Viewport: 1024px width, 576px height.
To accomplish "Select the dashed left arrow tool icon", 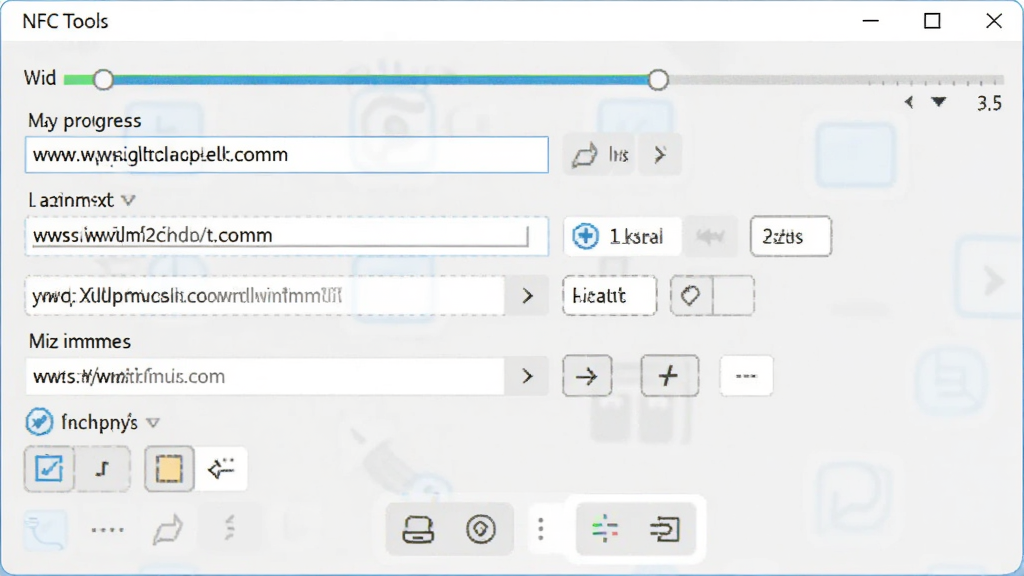I will coord(221,469).
